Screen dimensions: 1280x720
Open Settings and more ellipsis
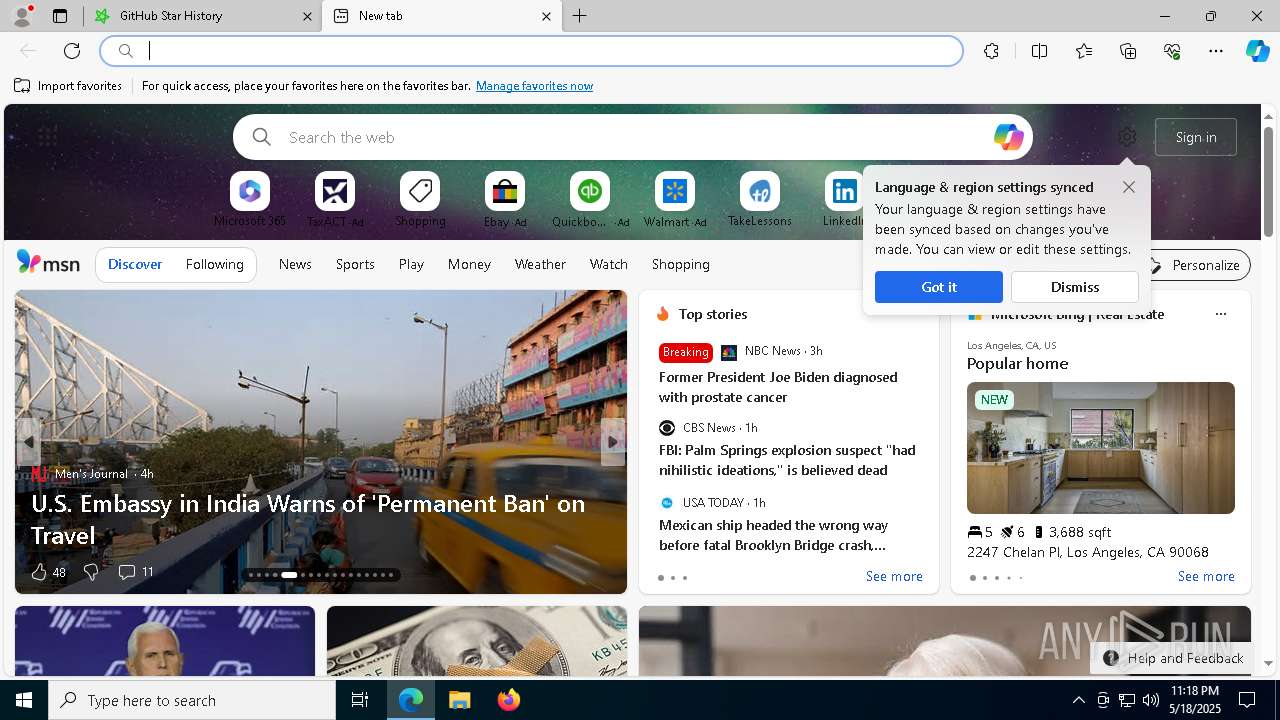pos(1216,51)
